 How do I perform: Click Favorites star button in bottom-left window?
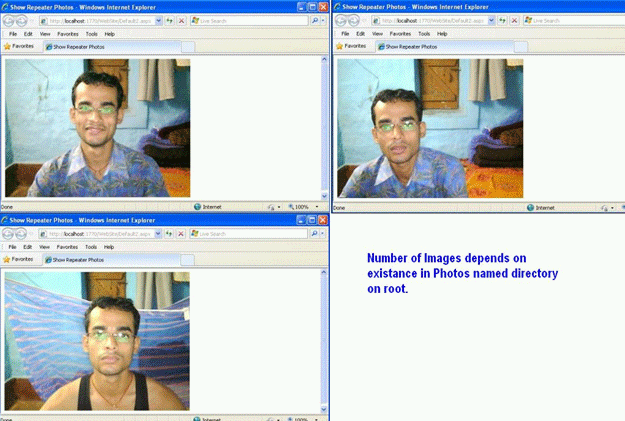[x=18, y=259]
